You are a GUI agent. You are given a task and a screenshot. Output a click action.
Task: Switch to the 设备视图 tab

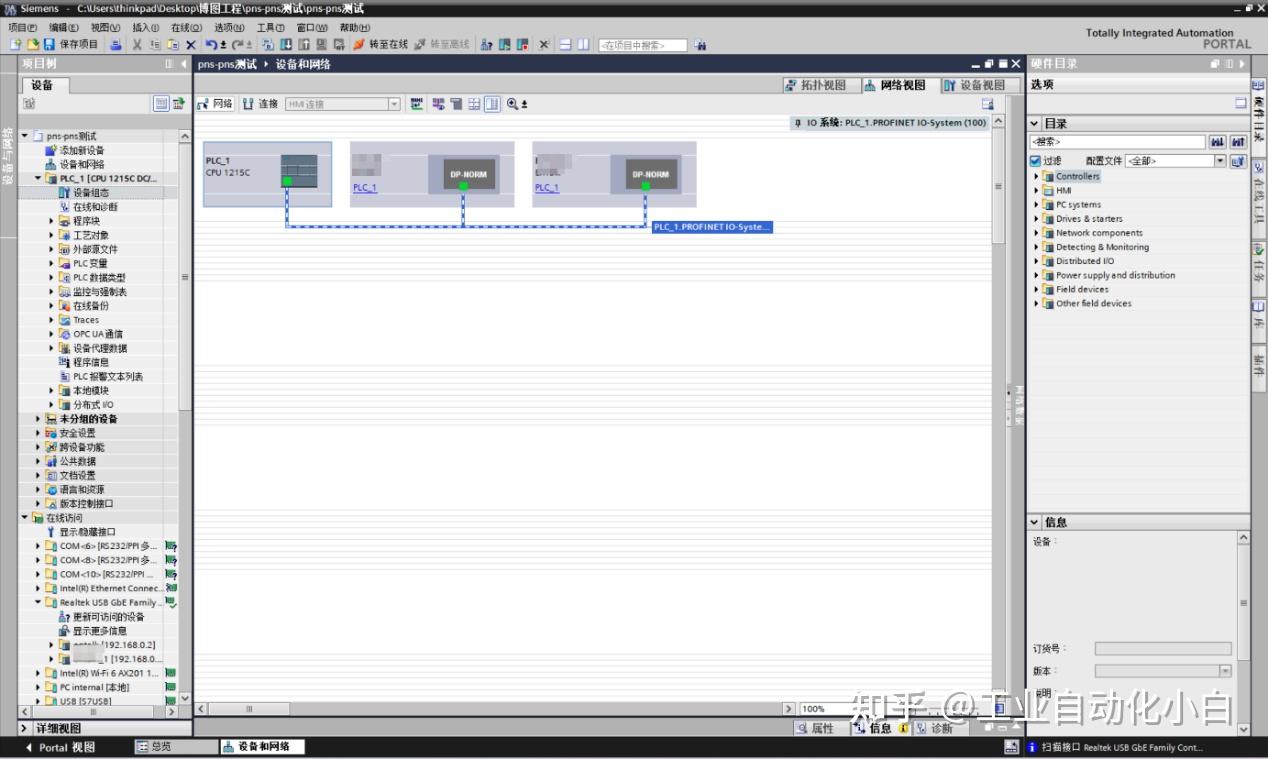coord(974,85)
